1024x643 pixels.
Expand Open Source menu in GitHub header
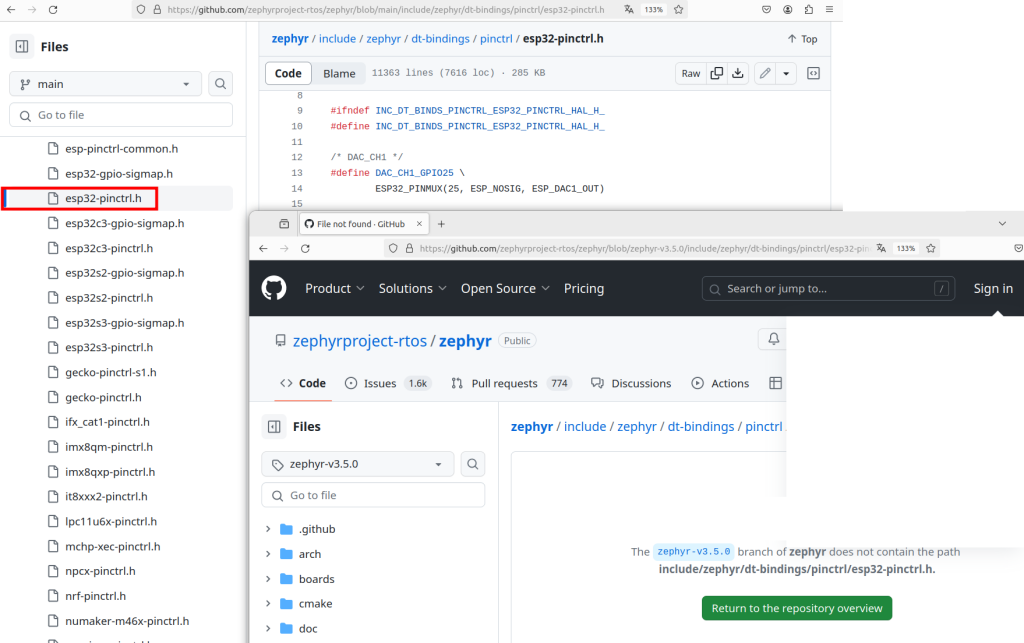tap(505, 289)
